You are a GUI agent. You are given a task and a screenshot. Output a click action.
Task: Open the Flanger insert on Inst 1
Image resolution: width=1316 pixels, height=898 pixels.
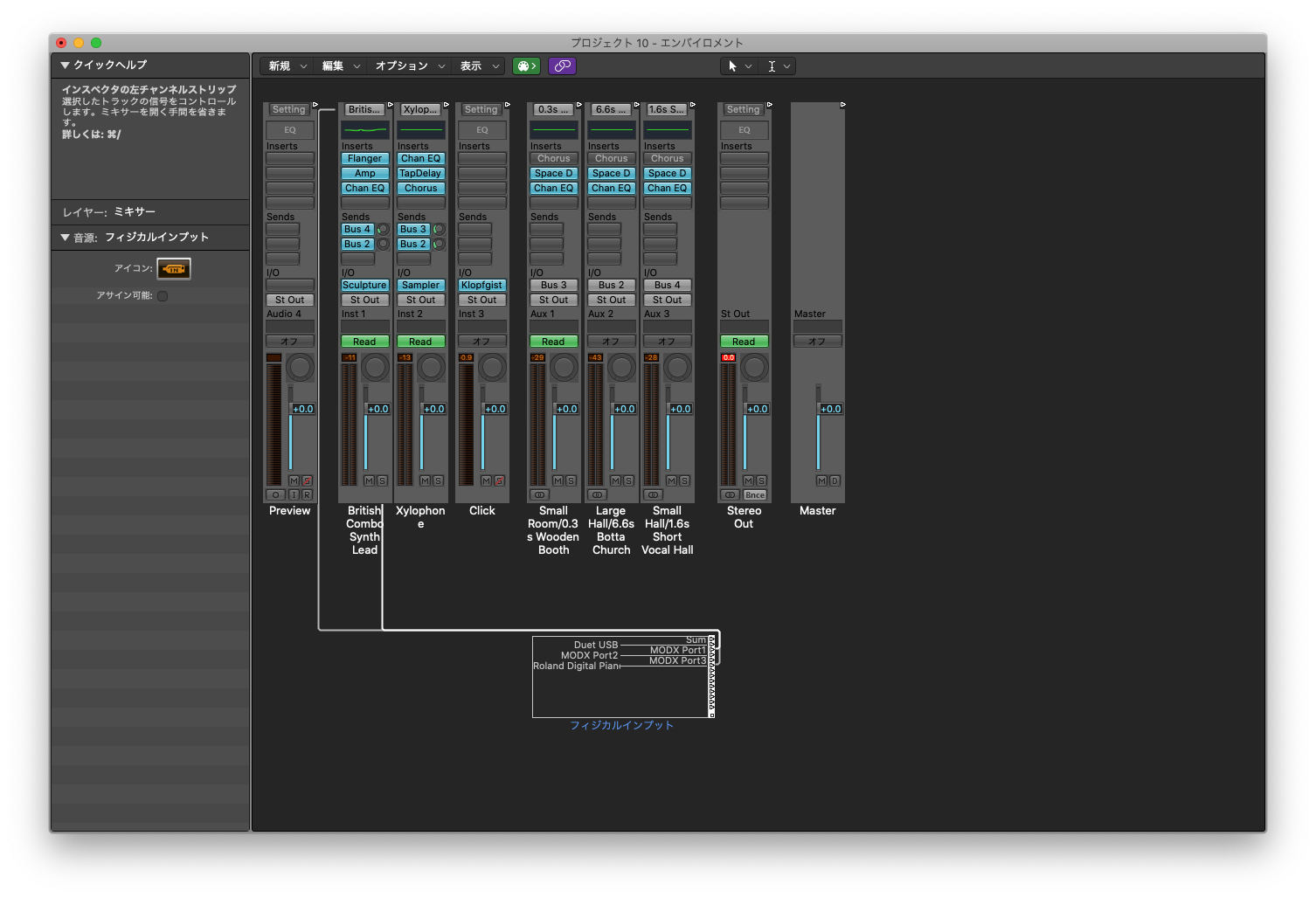tap(364, 158)
